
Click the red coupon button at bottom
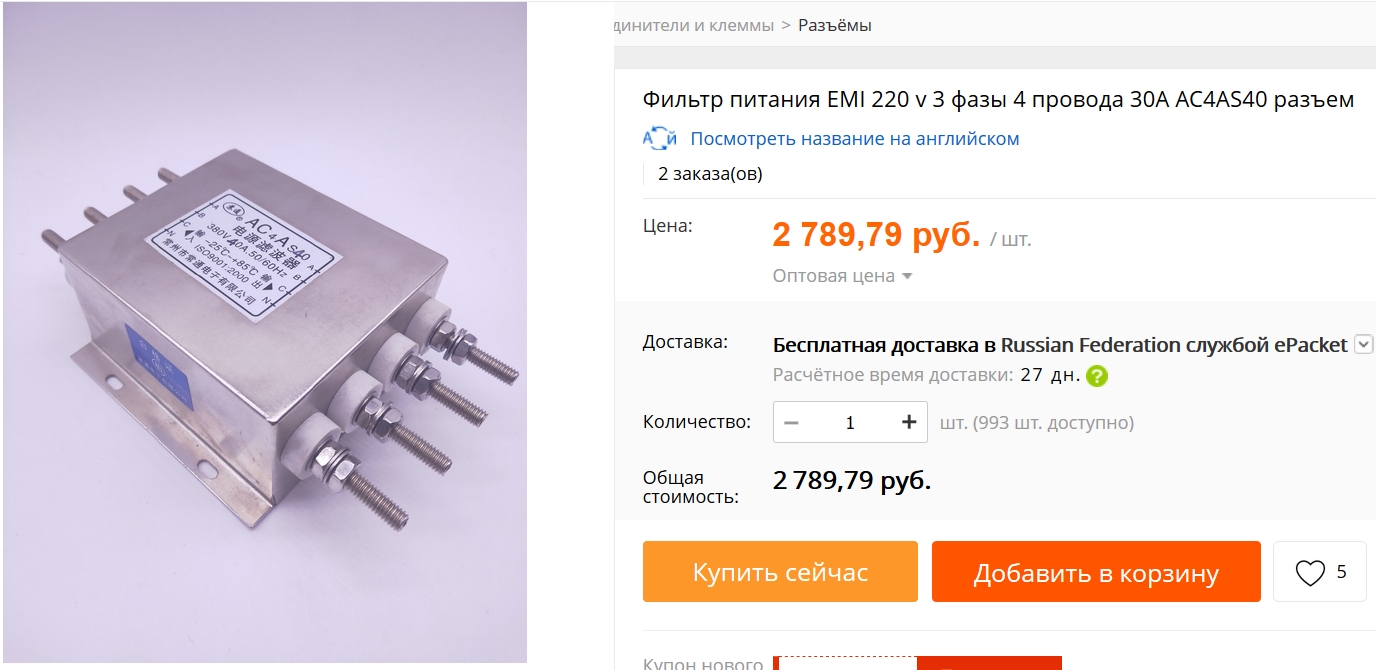pyautogui.click(x=989, y=663)
